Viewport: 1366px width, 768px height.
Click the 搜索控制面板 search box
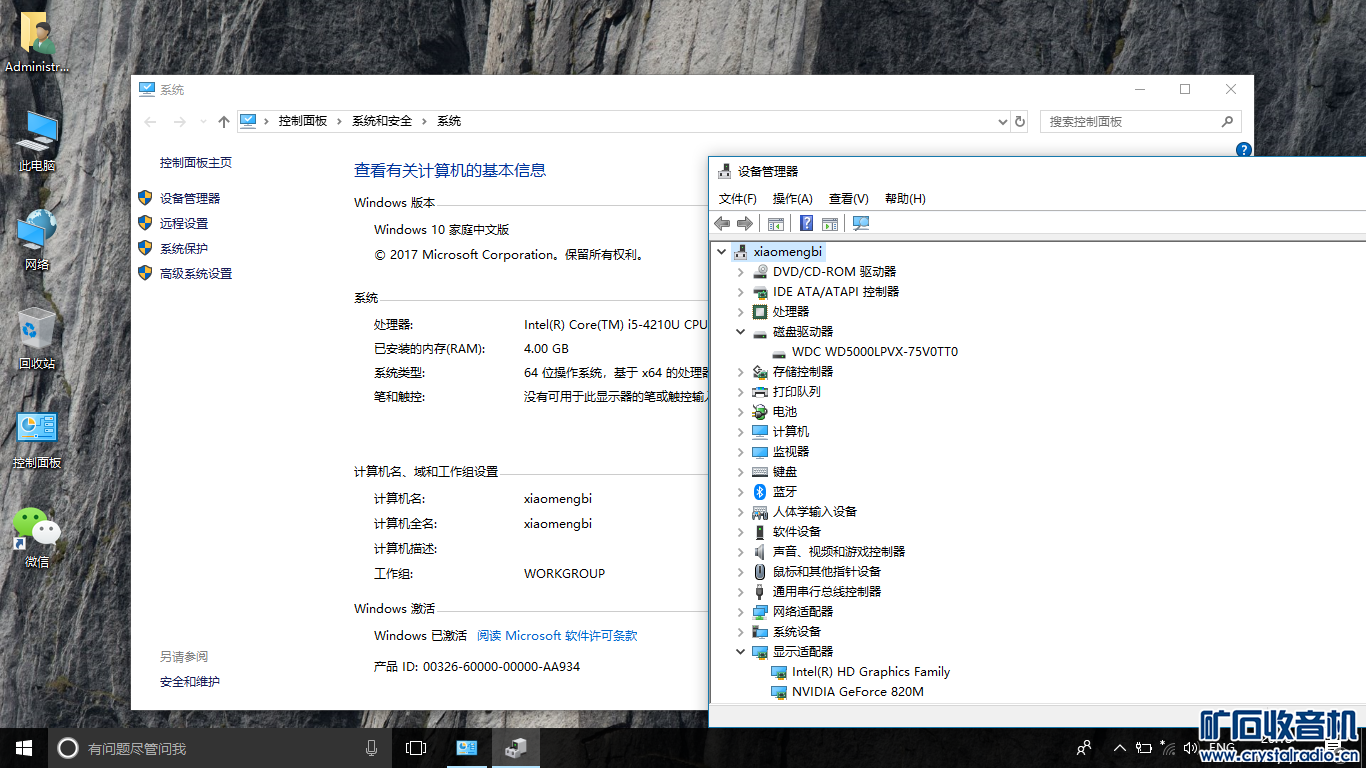click(1141, 121)
